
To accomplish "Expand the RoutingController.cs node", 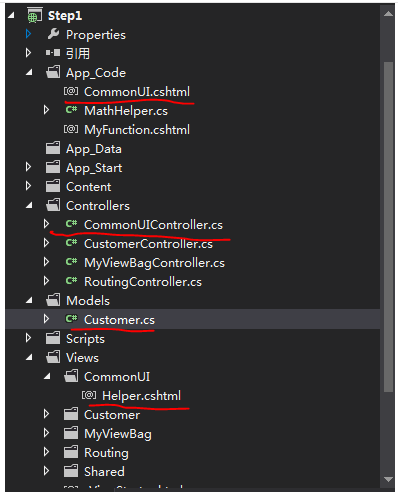I will (x=46, y=281).
